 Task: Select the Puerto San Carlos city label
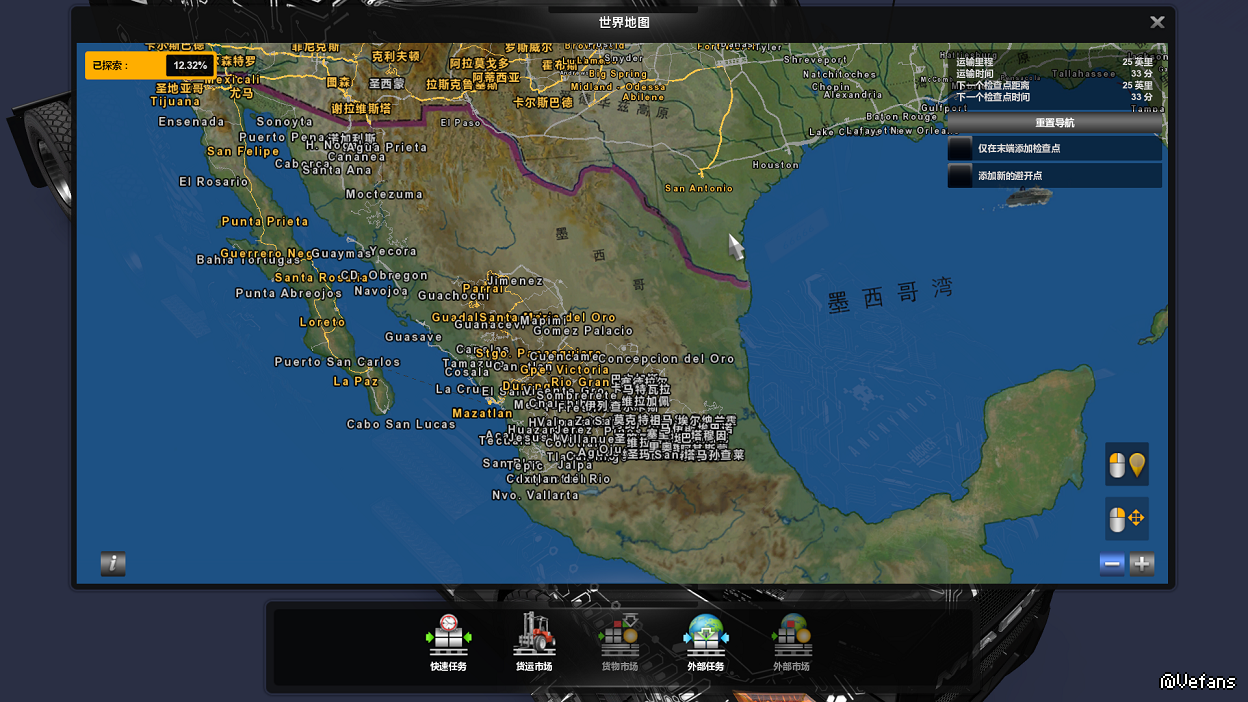(x=337, y=362)
